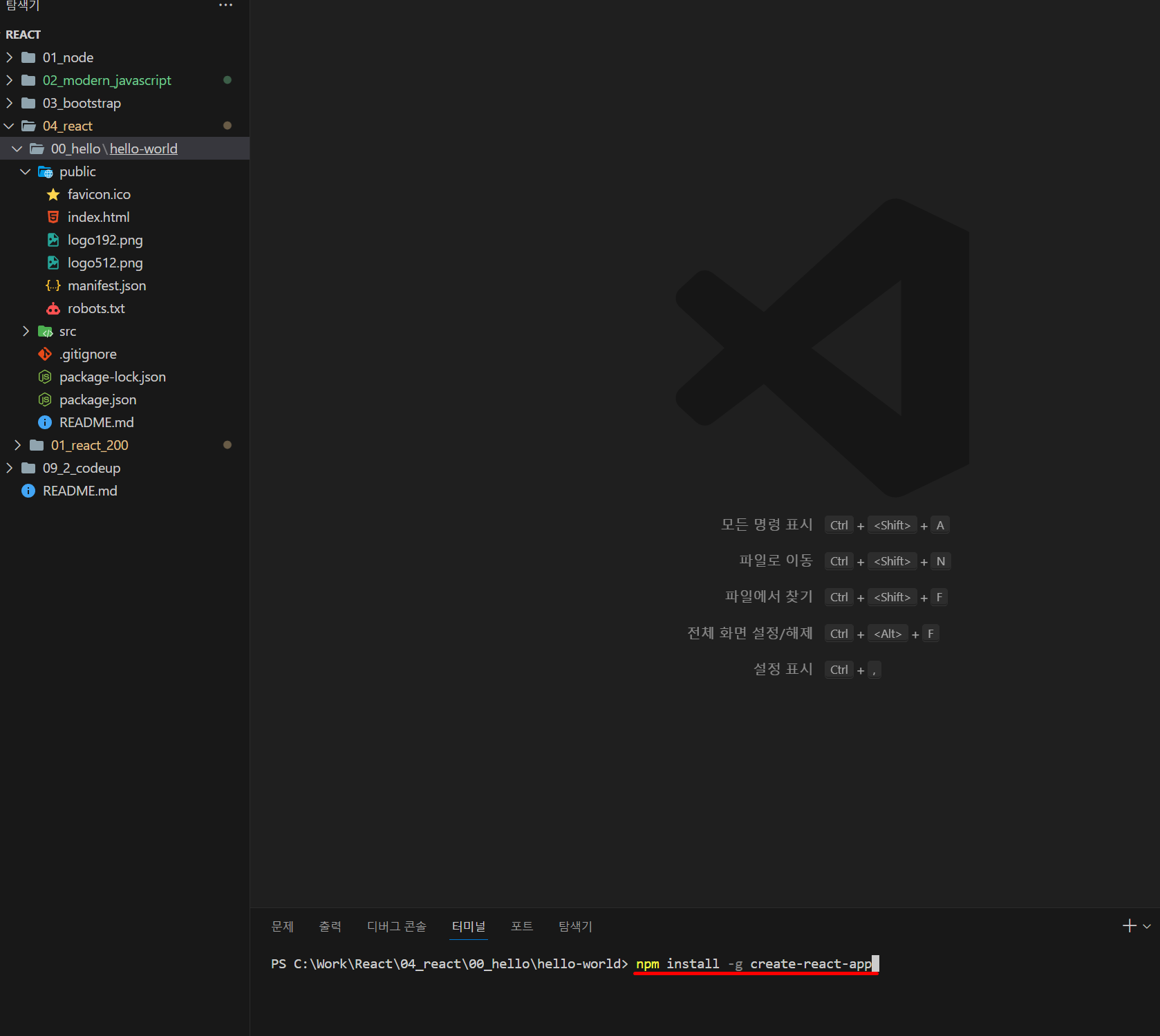Click the src folder code icon

(45, 331)
